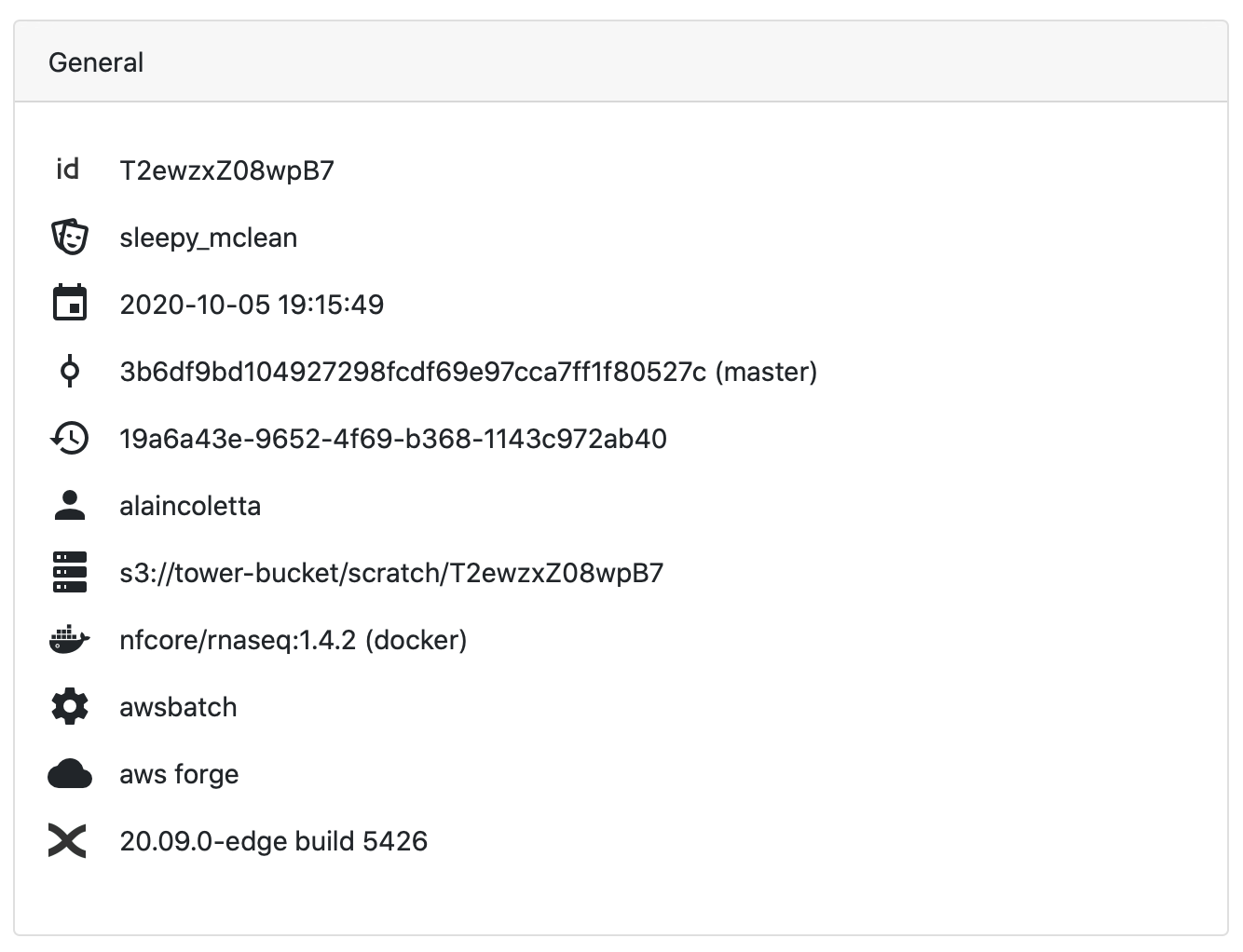Click the gear executor icon
1243x952 pixels.
(69, 707)
